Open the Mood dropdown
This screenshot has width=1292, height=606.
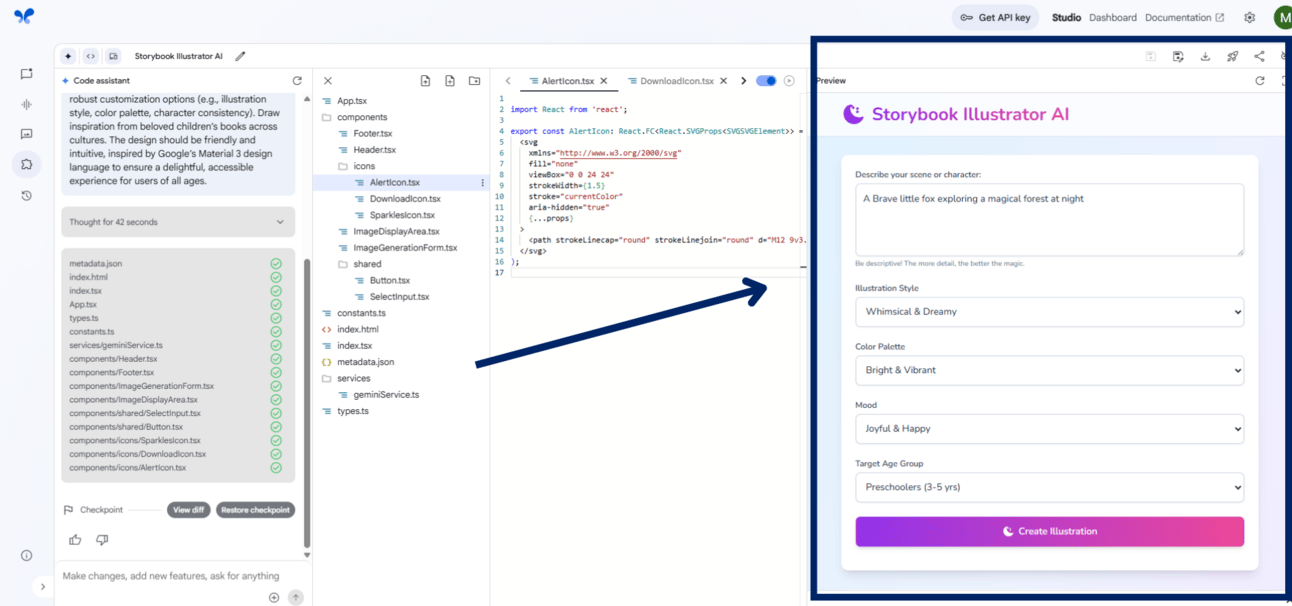click(x=1049, y=429)
